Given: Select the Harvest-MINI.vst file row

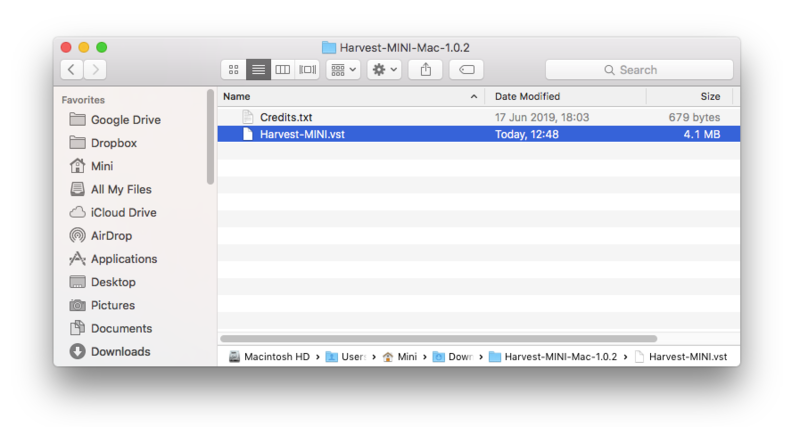Looking at the screenshot, I should [x=479, y=134].
